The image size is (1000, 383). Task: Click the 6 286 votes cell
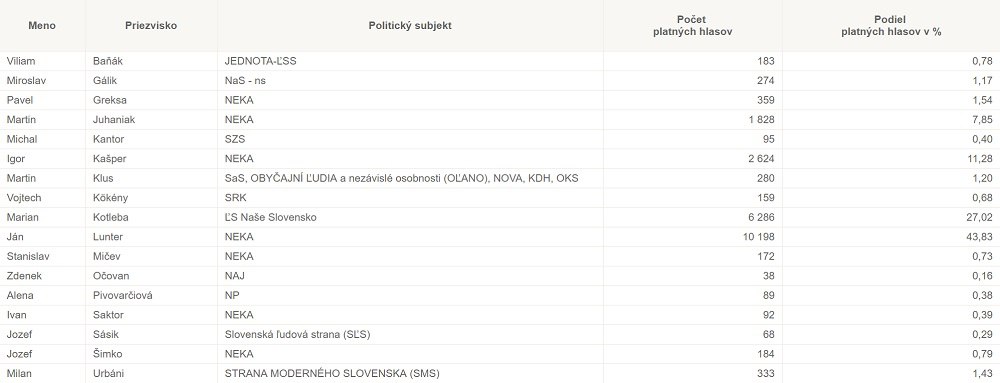[693, 217]
